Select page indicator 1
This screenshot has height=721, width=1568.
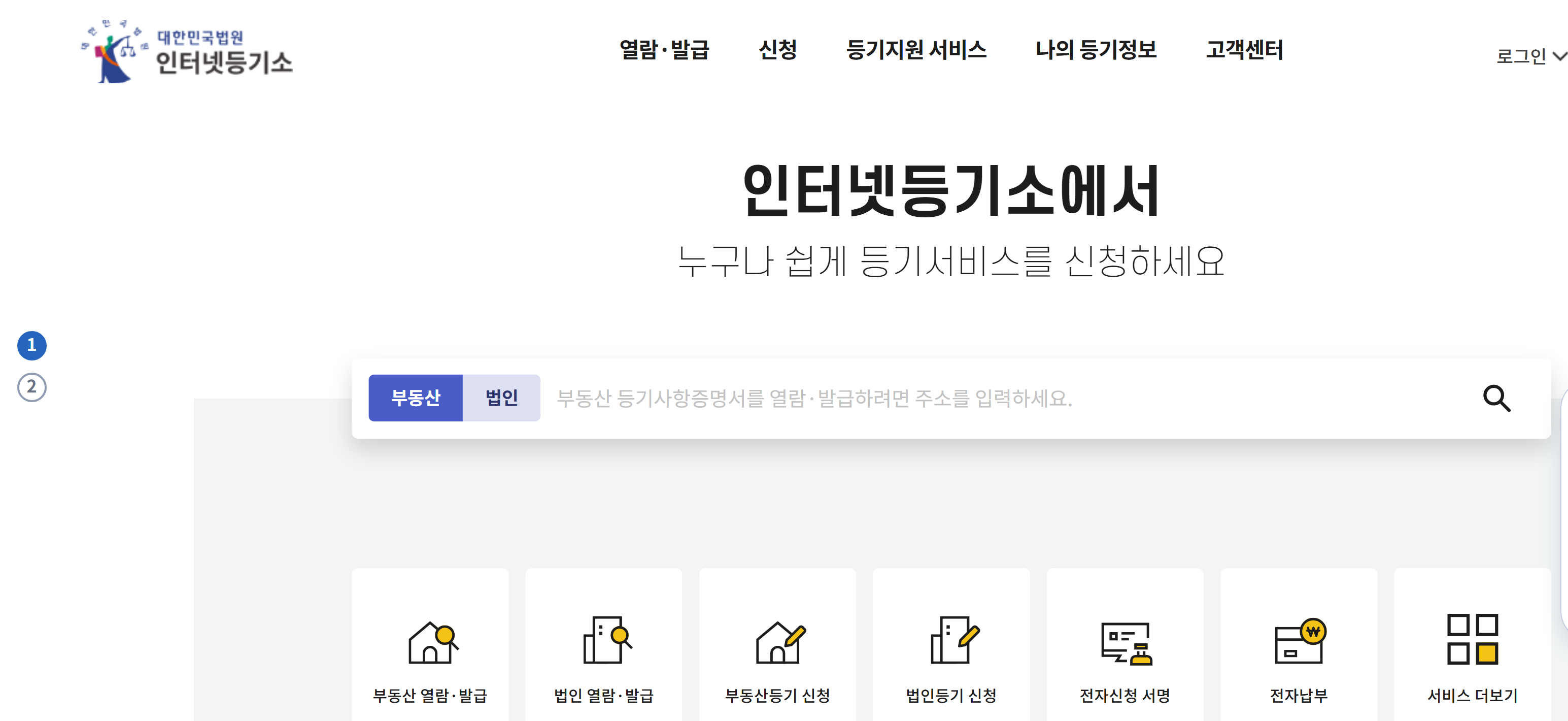[31, 346]
